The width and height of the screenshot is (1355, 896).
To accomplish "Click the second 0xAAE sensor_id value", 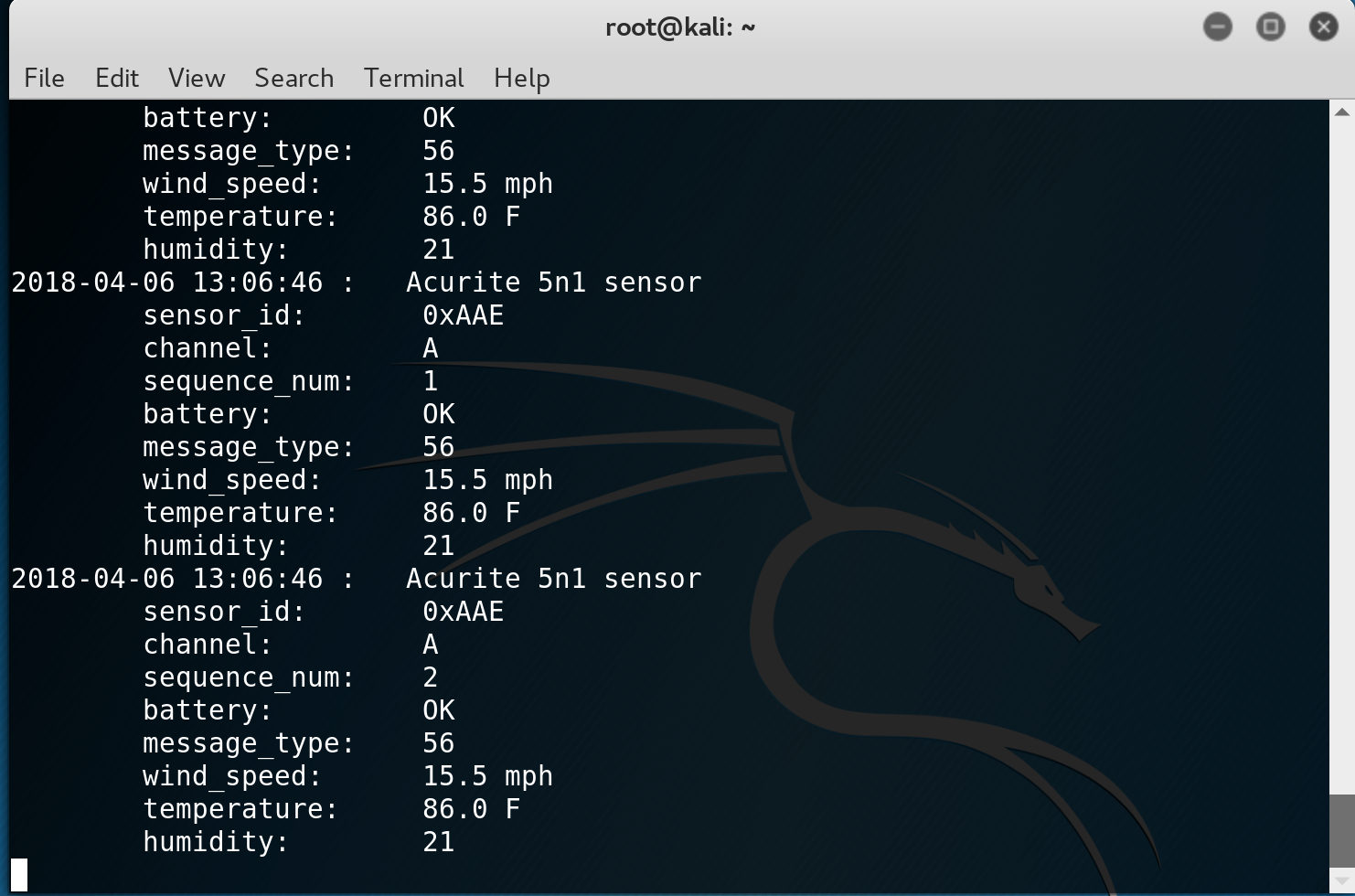I will [x=464, y=612].
